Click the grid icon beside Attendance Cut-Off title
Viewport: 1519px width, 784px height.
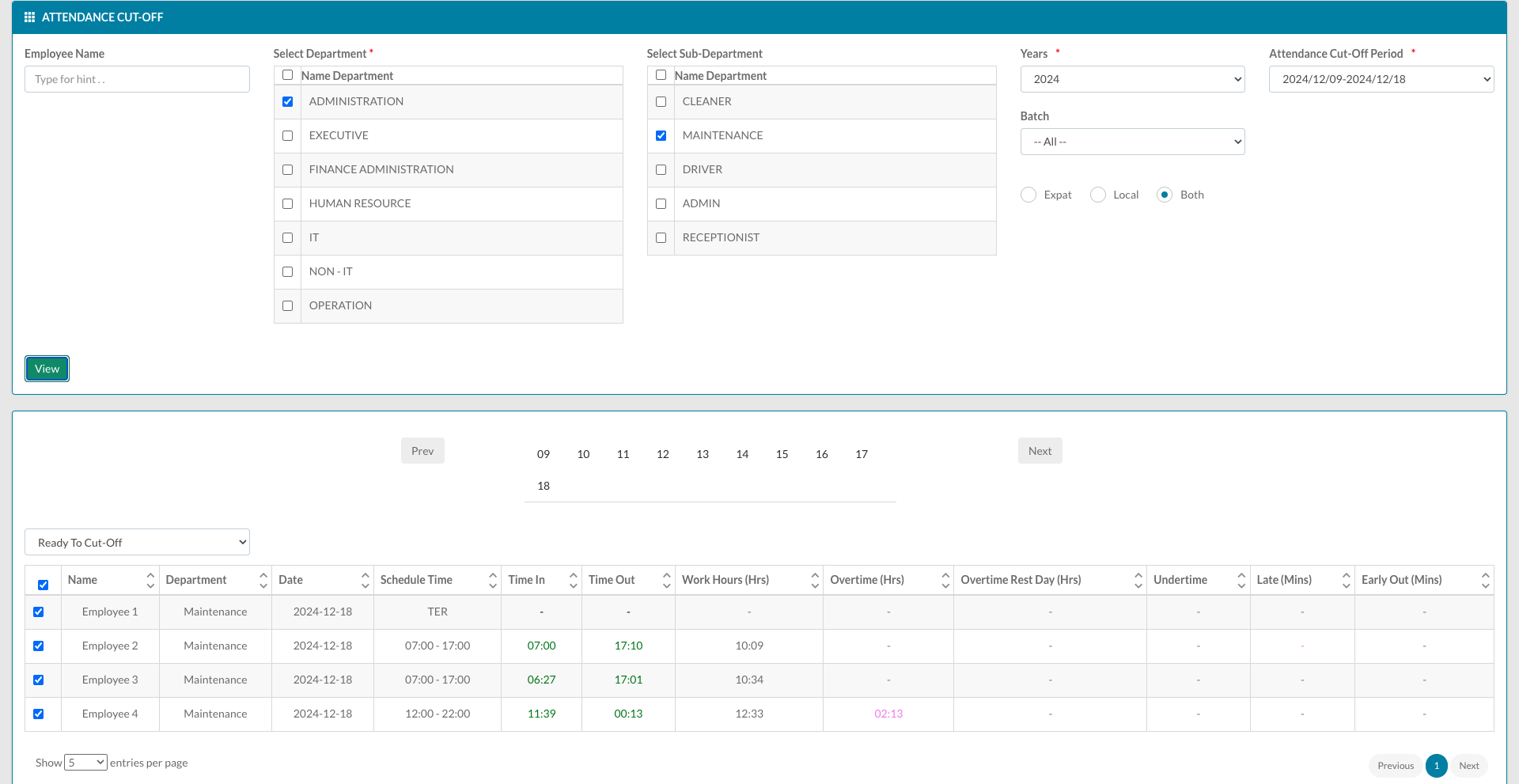(30, 17)
